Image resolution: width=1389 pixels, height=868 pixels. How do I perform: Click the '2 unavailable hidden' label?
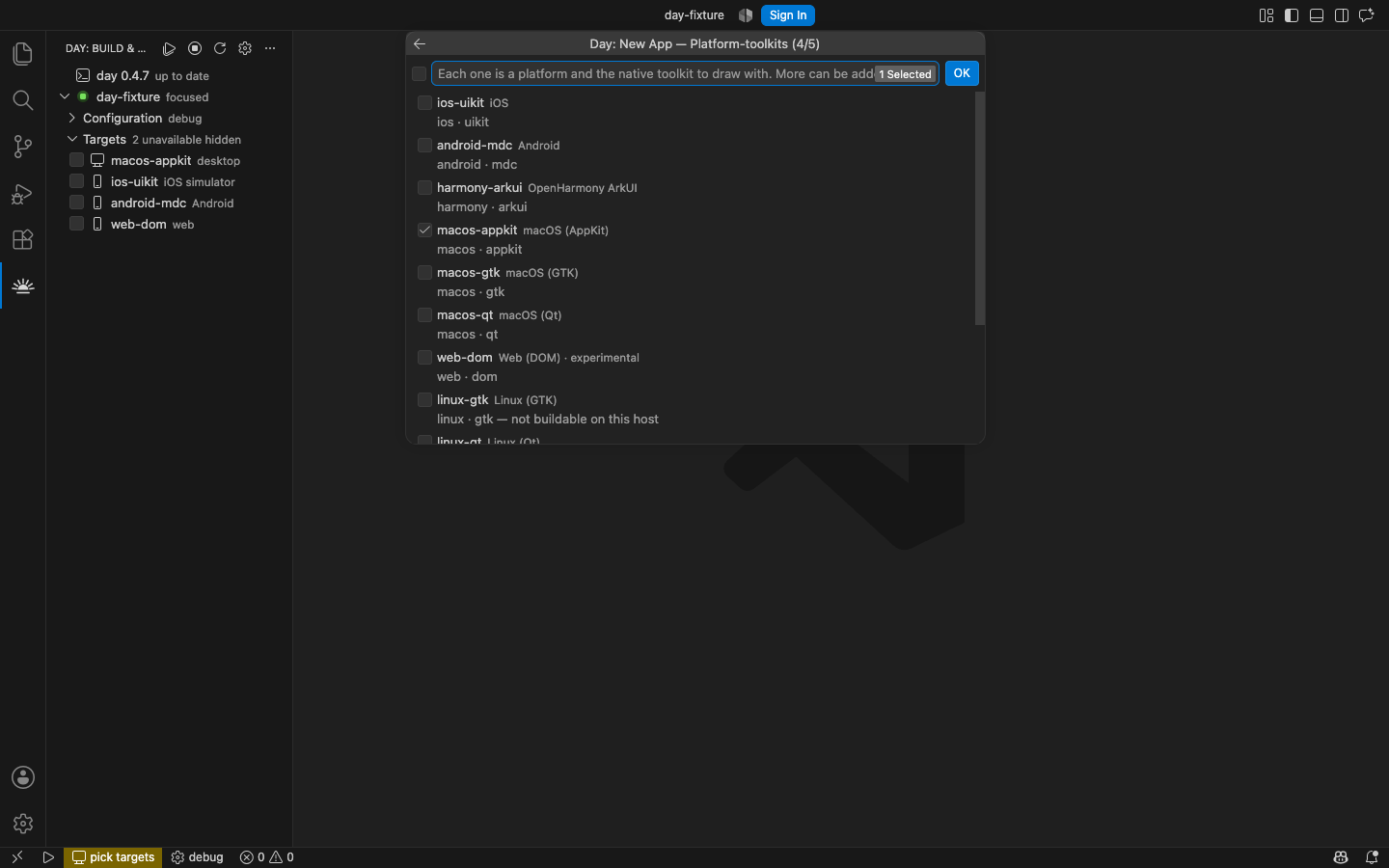point(187,140)
